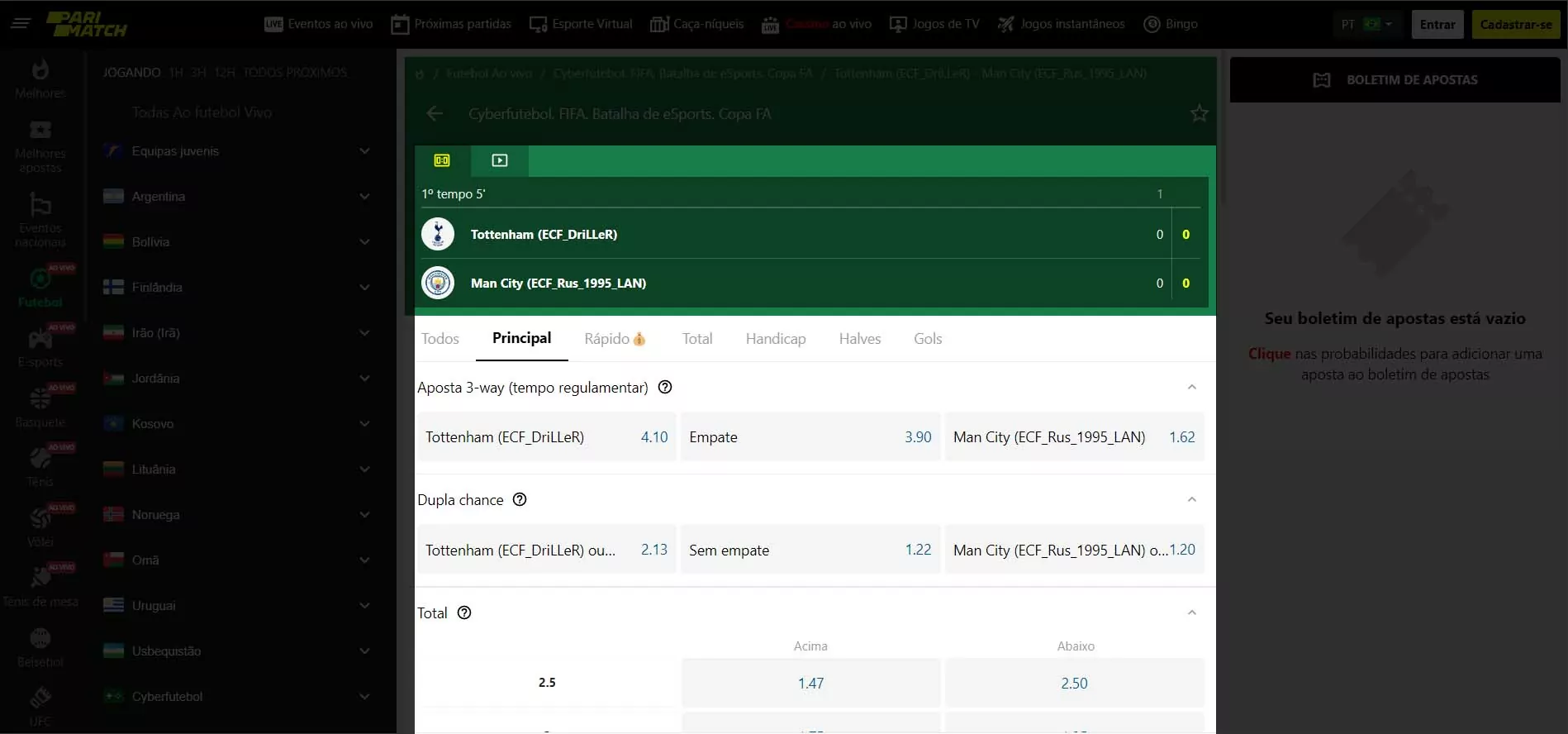Click help icon next to Dupla chance
The height and width of the screenshot is (734, 1568).
click(x=520, y=499)
